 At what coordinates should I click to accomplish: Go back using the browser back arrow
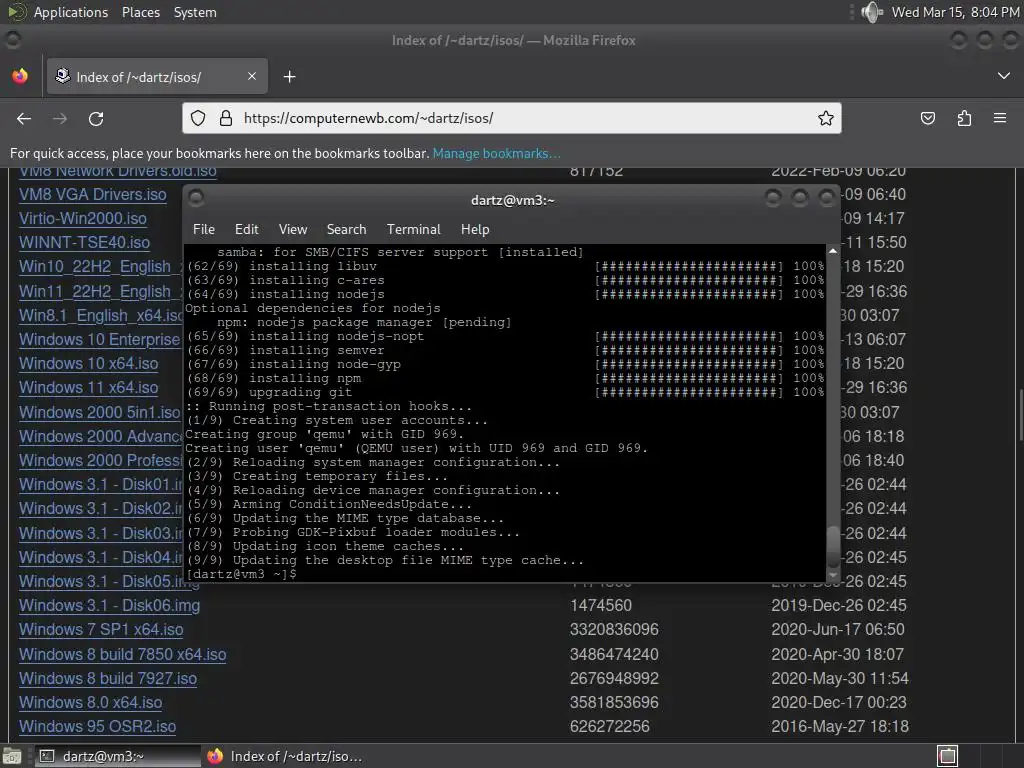pyautogui.click(x=24, y=118)
